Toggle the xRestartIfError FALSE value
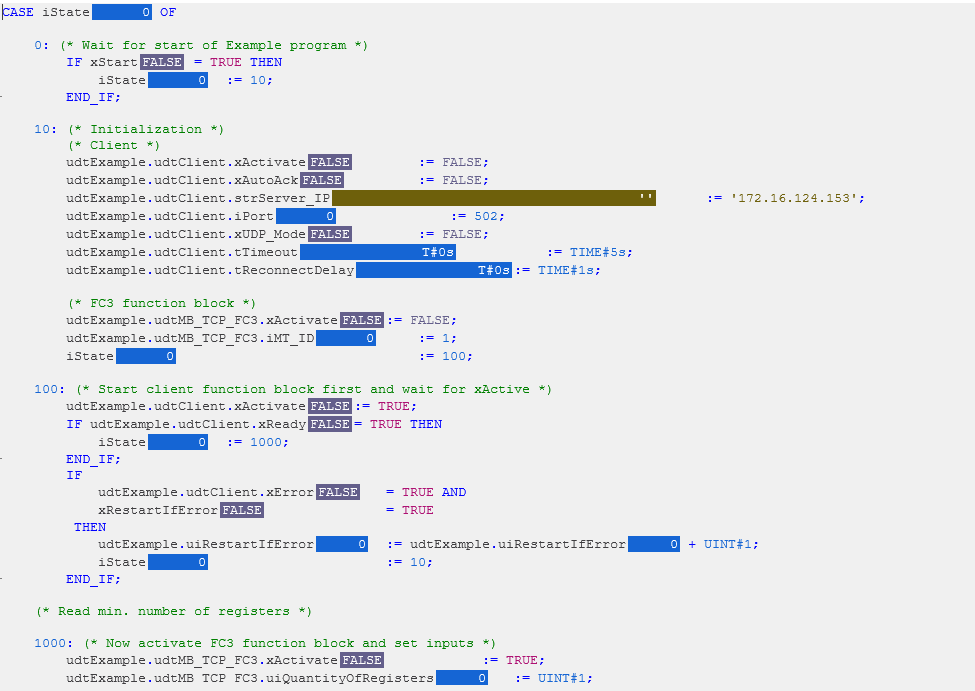Screen dimensions: 975x691 [241, 510]
